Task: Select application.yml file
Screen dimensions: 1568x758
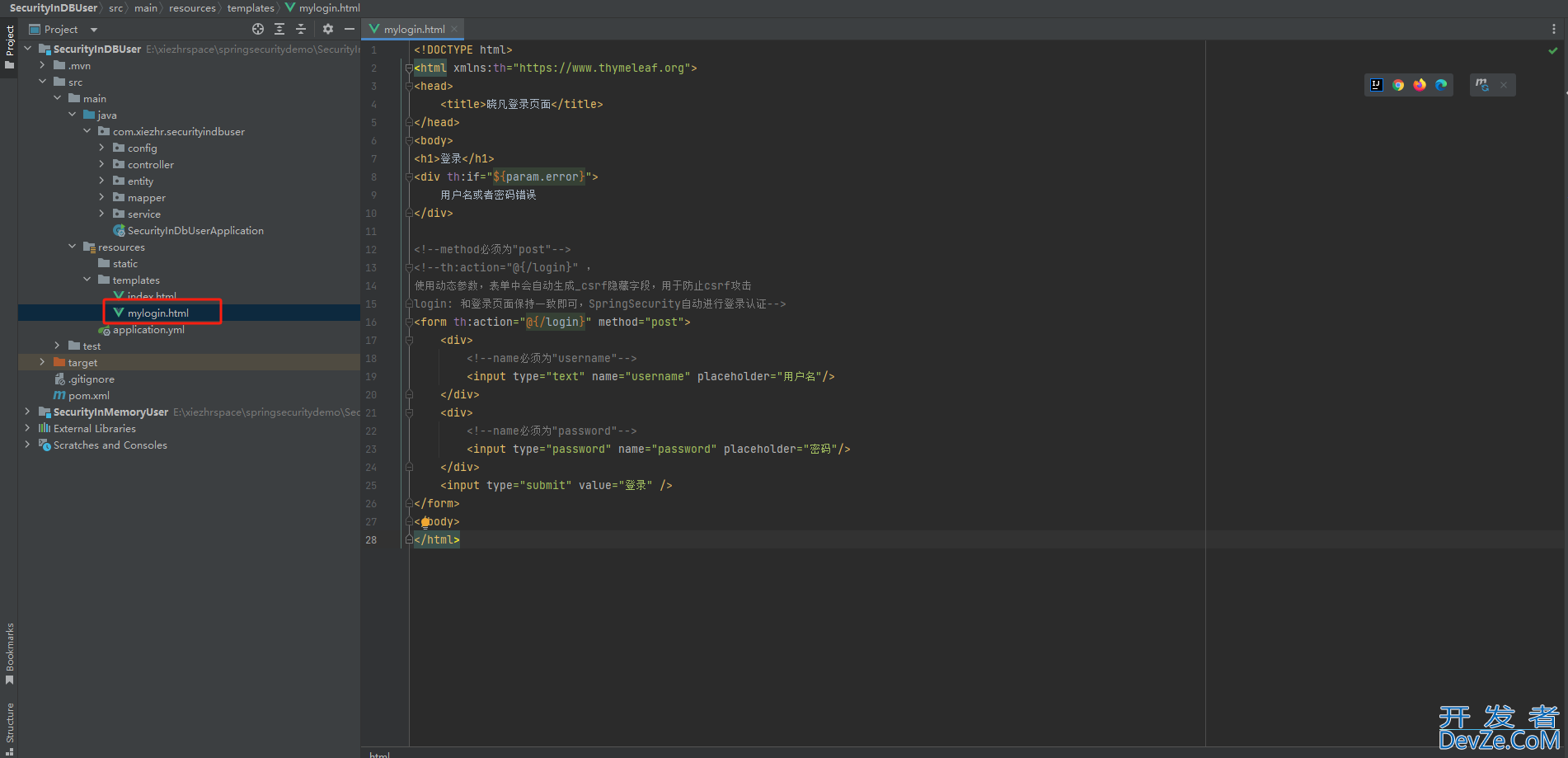Action: [148, 330]
